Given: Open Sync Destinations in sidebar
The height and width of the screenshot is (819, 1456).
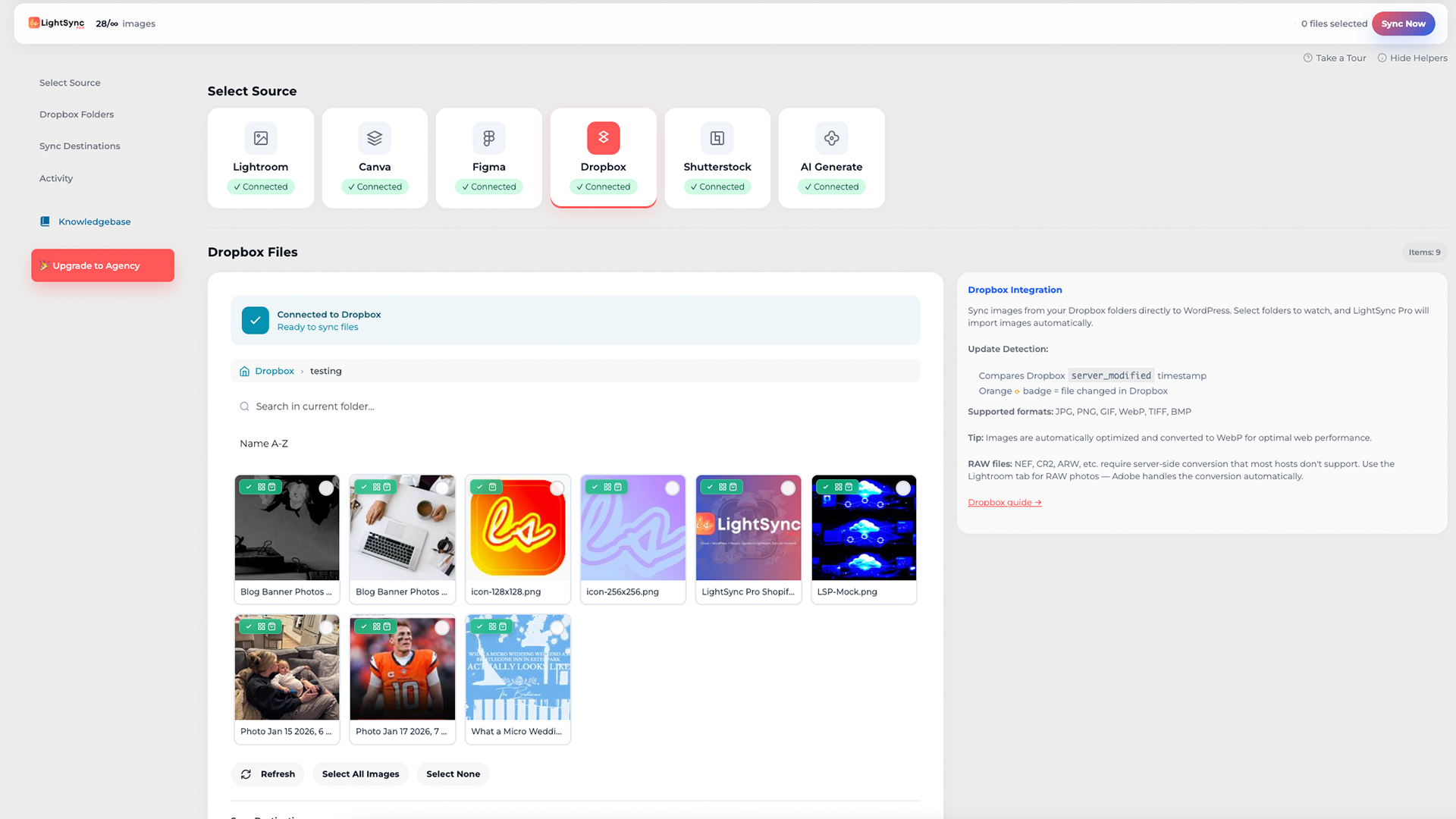Looking at the screenshot, I should point(80,146).
